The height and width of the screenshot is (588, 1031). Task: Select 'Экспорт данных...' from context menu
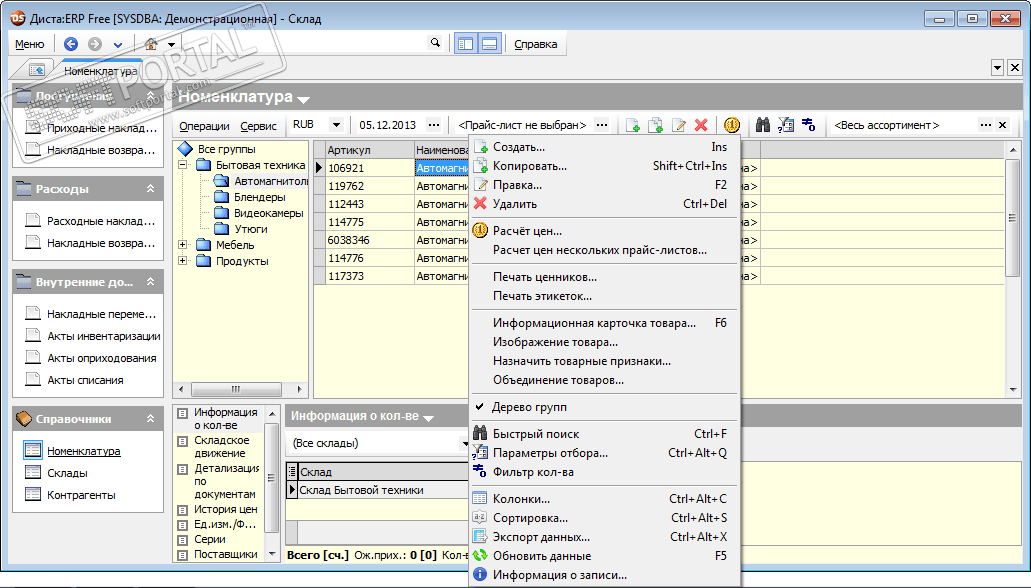tap(541, 537)
